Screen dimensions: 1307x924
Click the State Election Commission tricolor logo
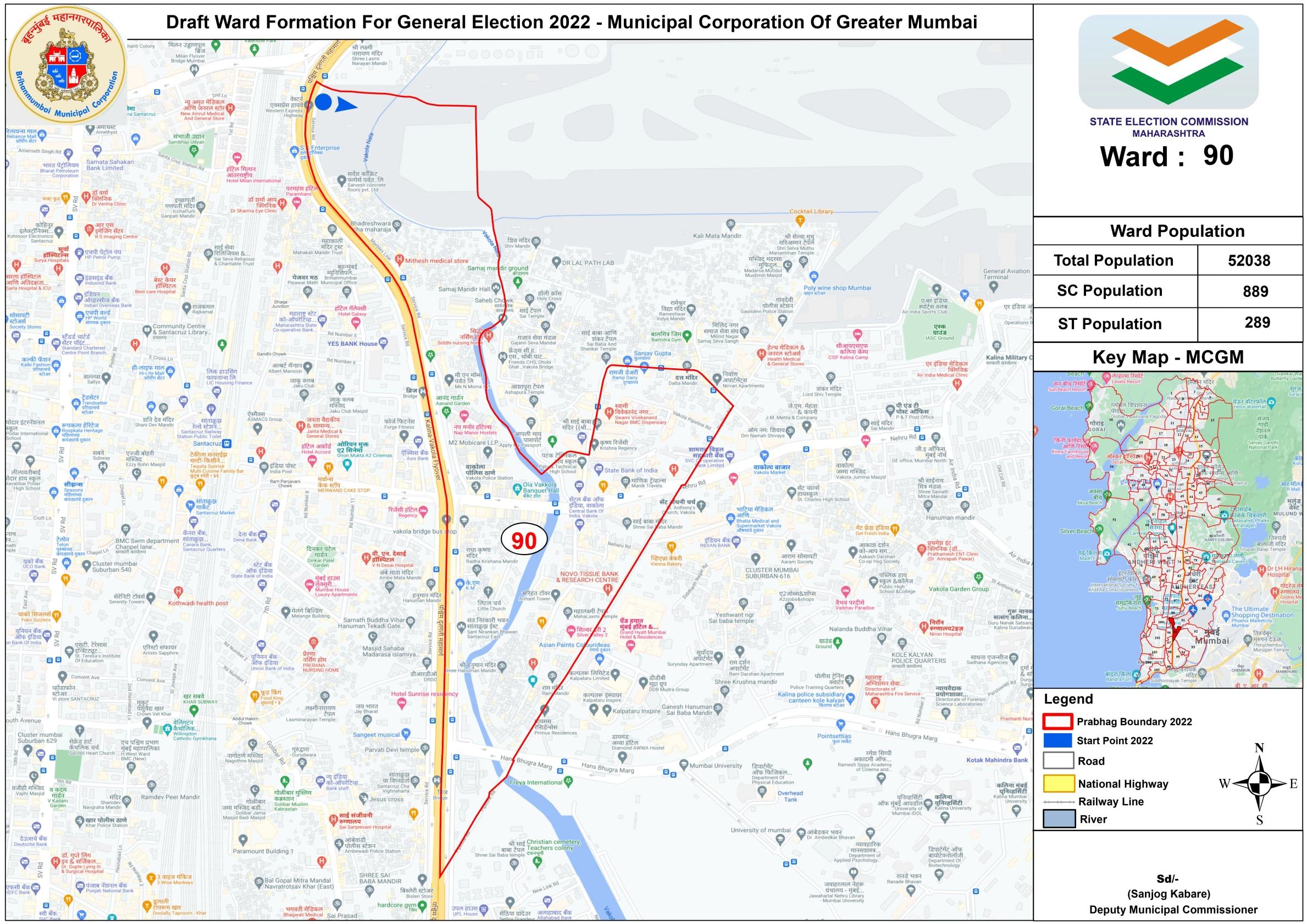pyautogui.click(x=1167, y=62)
